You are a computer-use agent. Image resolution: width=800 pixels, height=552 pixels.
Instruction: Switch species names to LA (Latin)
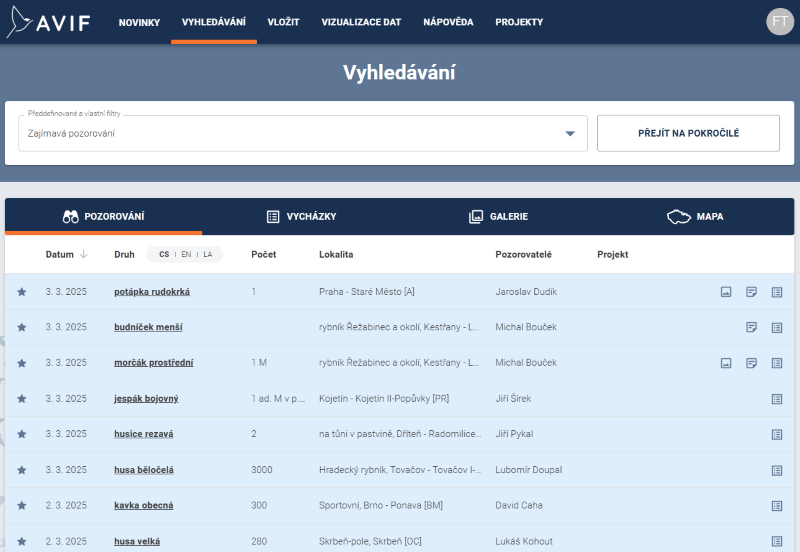point(208,255)
